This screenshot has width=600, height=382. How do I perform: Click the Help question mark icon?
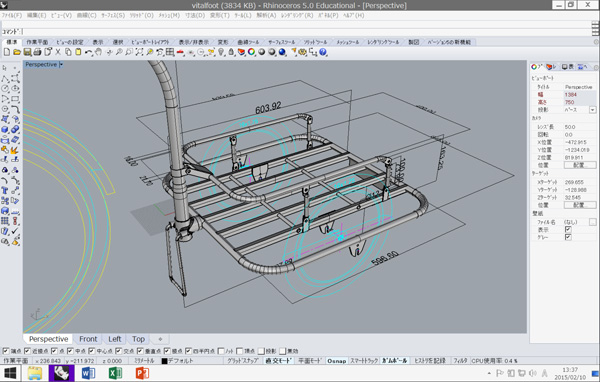[x=323, y=52]
